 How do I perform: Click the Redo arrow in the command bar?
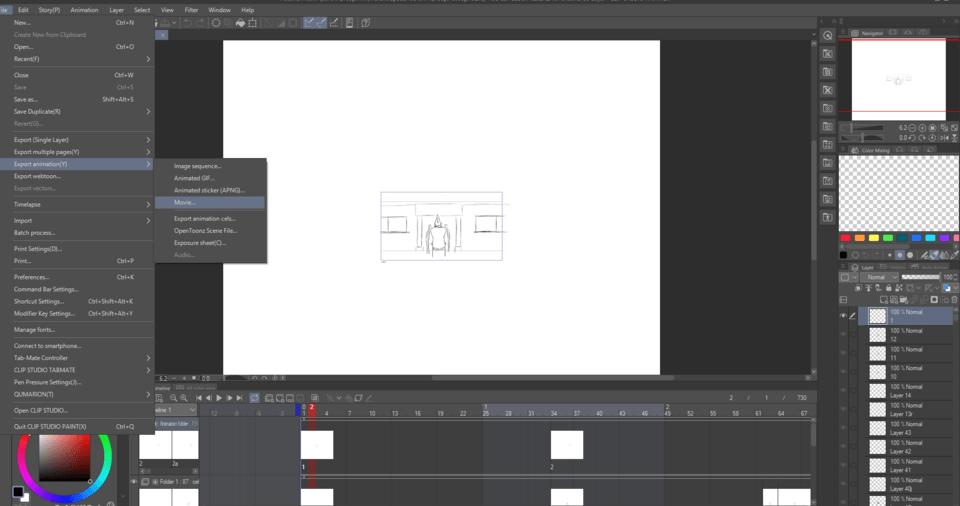click(x=200, y=23)
